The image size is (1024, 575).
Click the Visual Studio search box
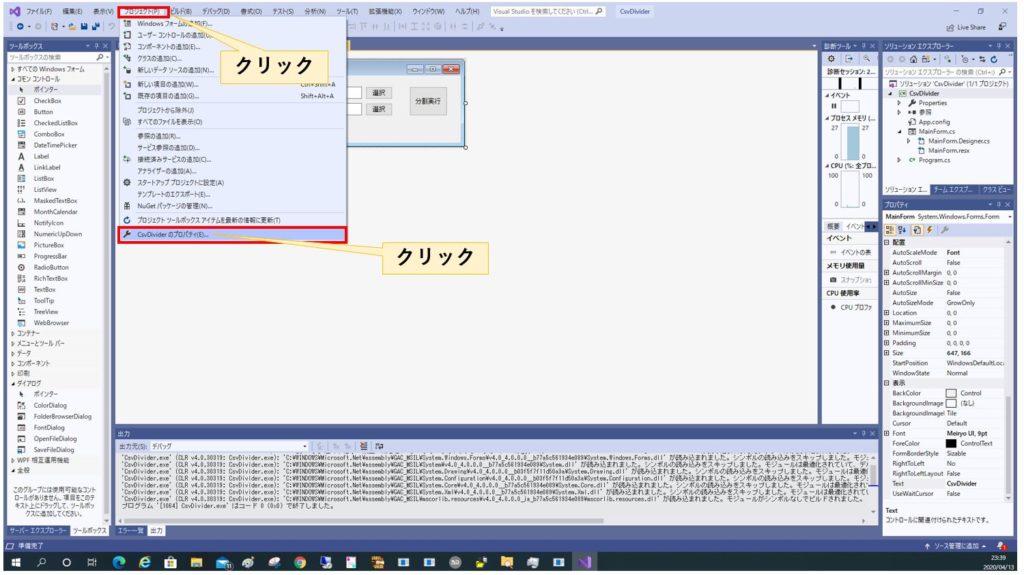[547, 11]
